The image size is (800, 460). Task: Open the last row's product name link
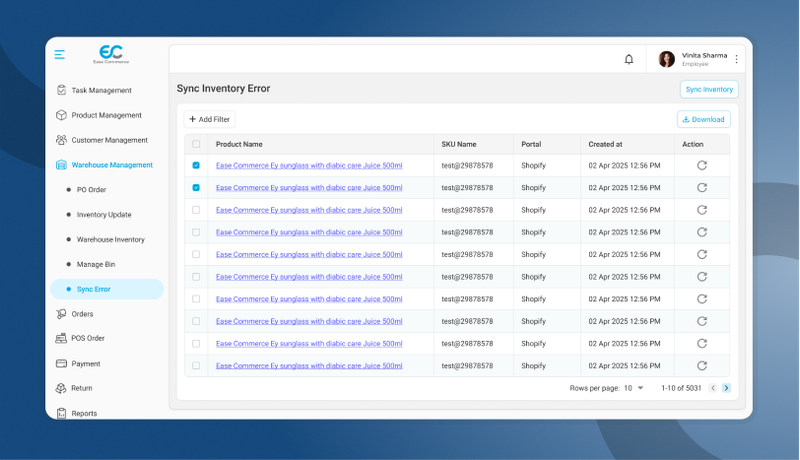[309, 366]
